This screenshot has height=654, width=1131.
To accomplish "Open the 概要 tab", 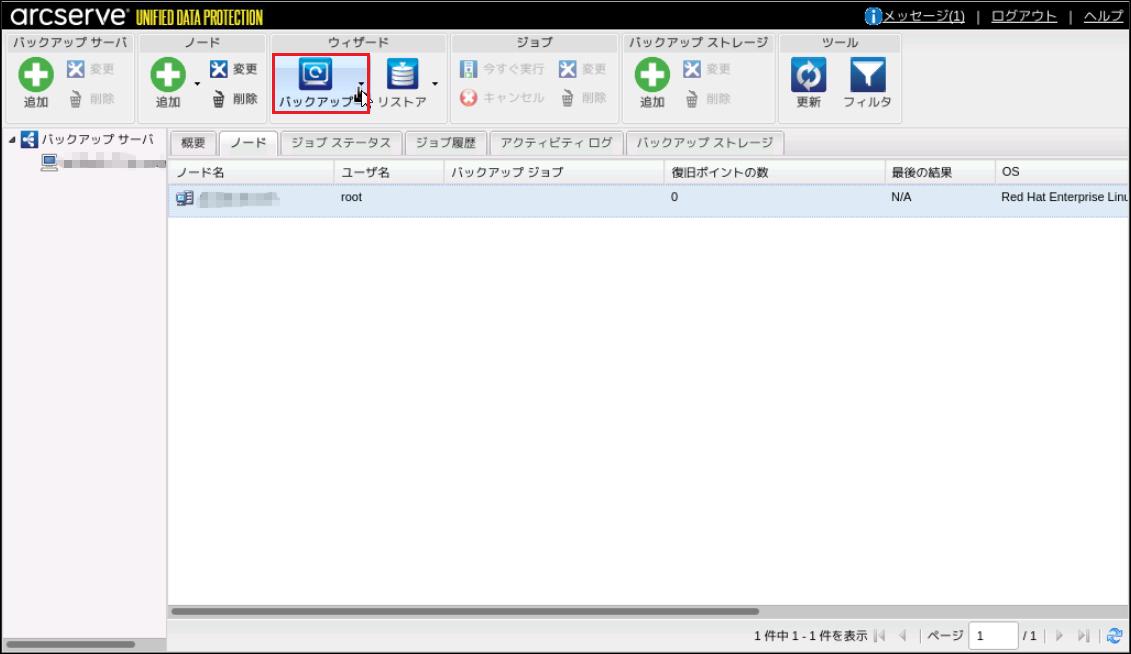I will (x=192, y=143).
